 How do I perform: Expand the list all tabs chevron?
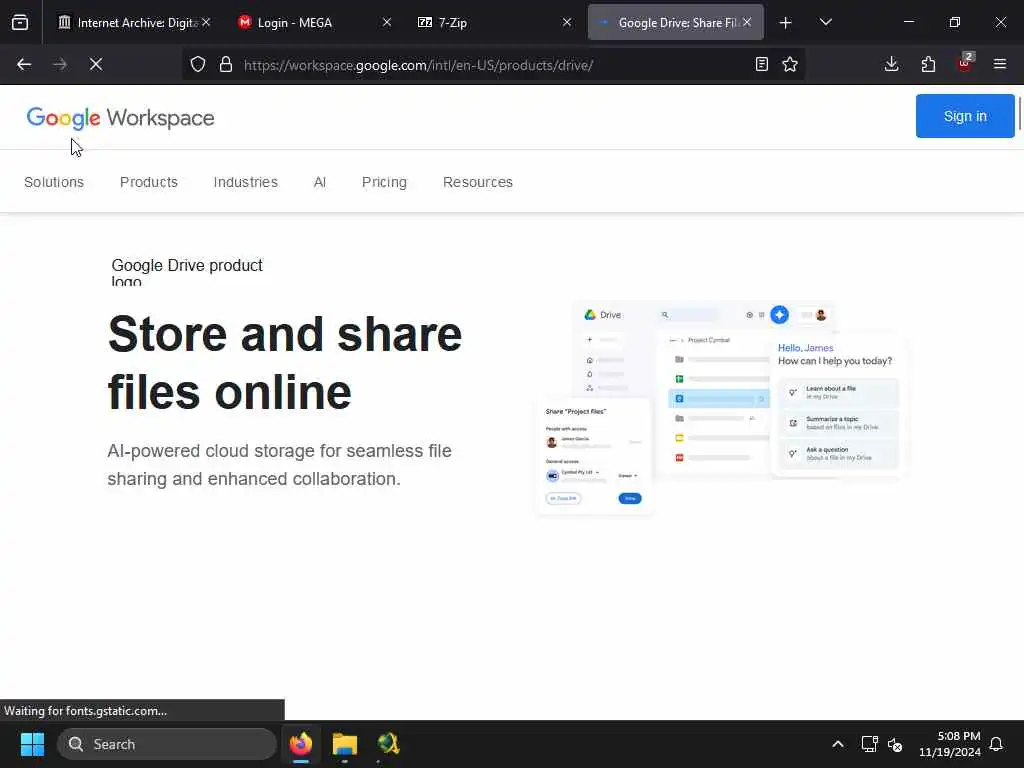click(825, 22)
